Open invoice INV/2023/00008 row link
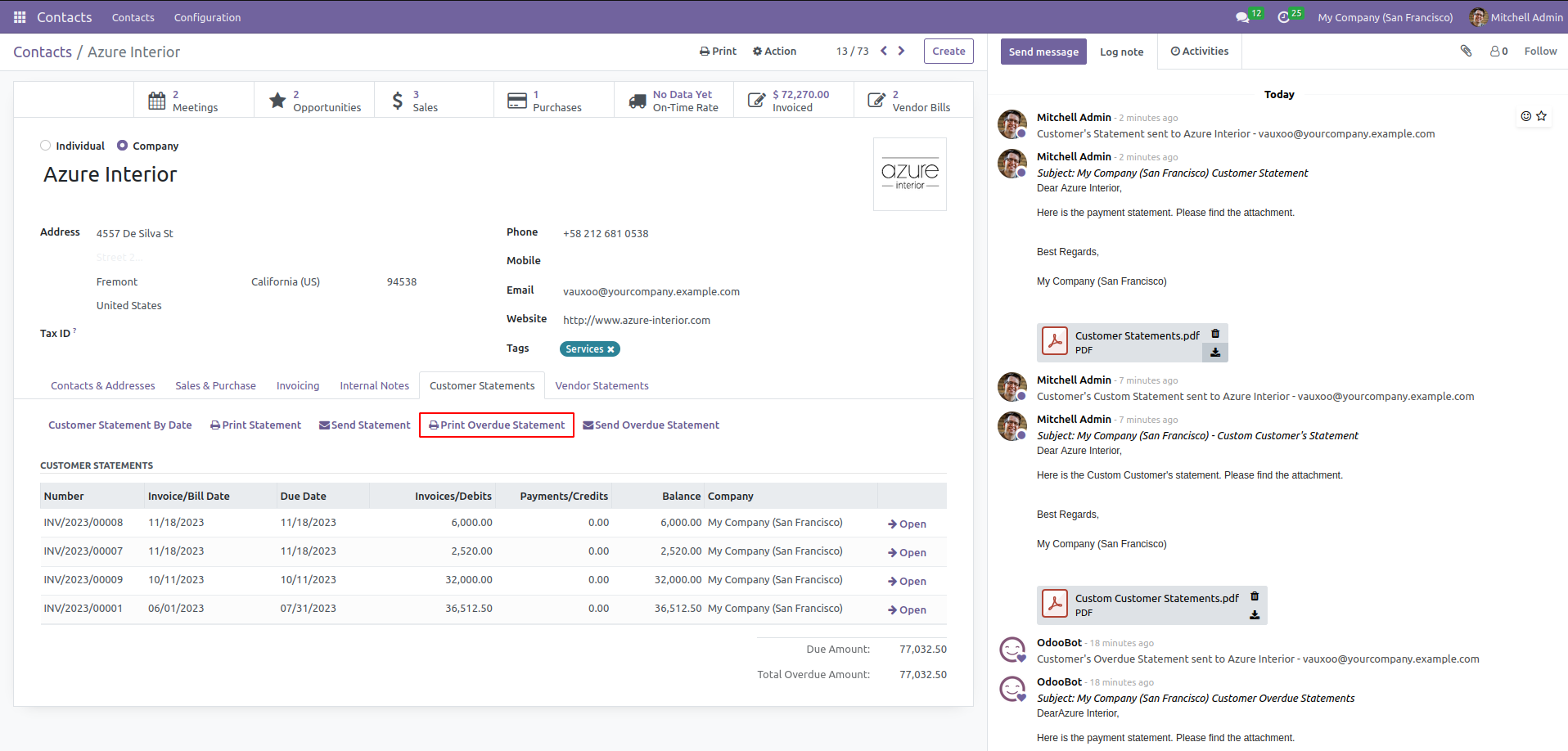 click(x=907, y=524)
